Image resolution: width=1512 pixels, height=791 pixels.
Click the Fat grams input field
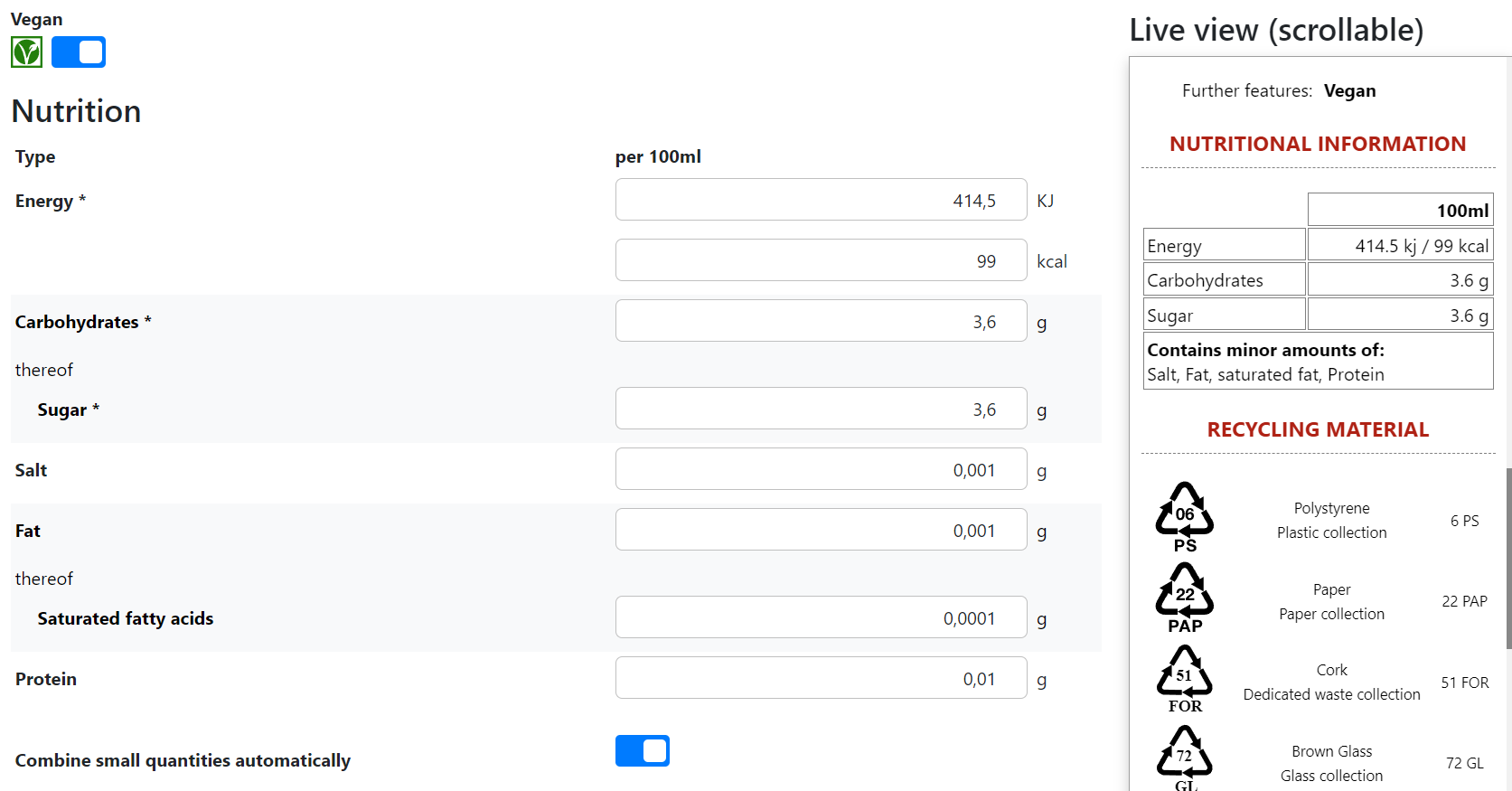pos(821,530)
